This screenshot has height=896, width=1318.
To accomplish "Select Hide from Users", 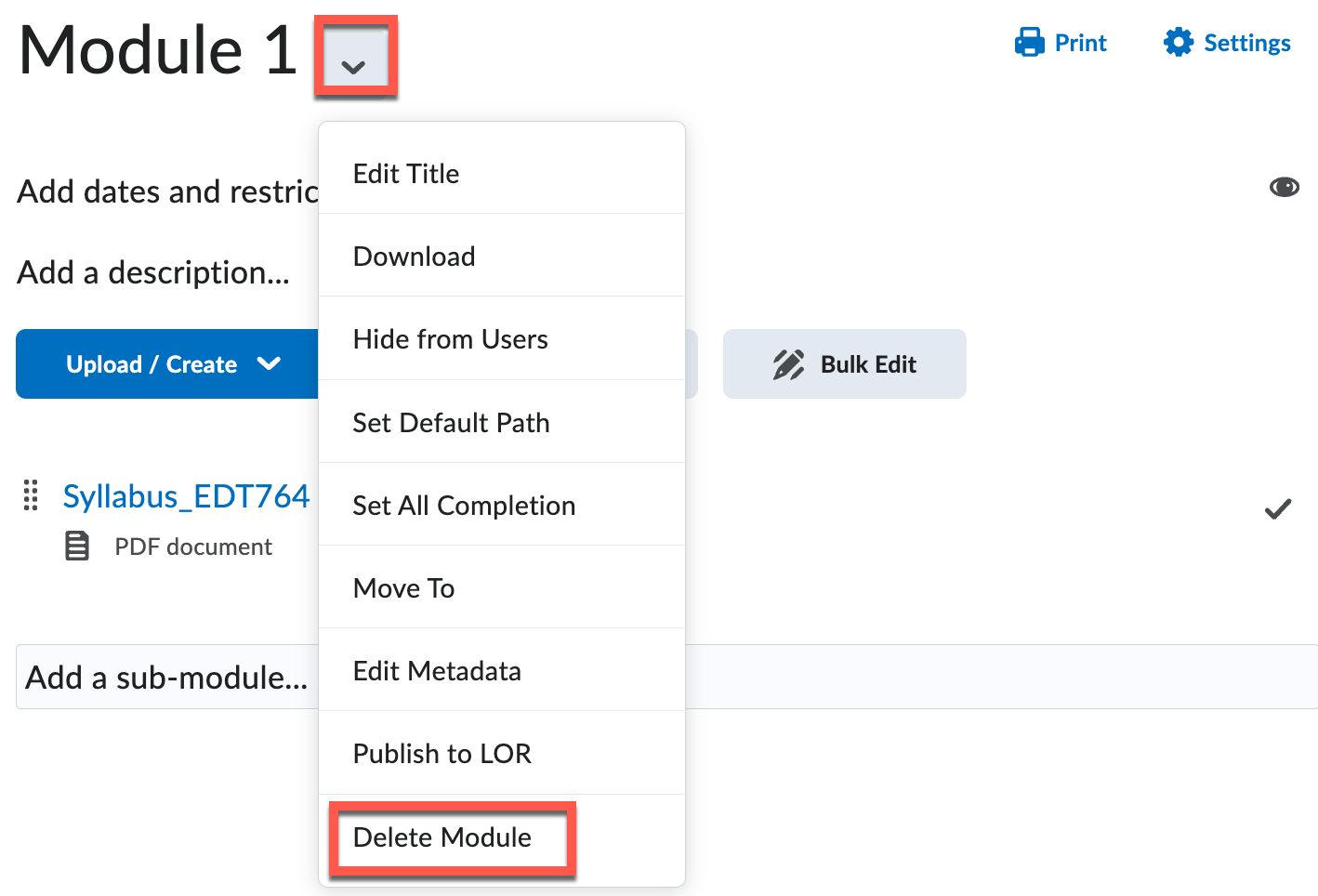I will (450, 338).
